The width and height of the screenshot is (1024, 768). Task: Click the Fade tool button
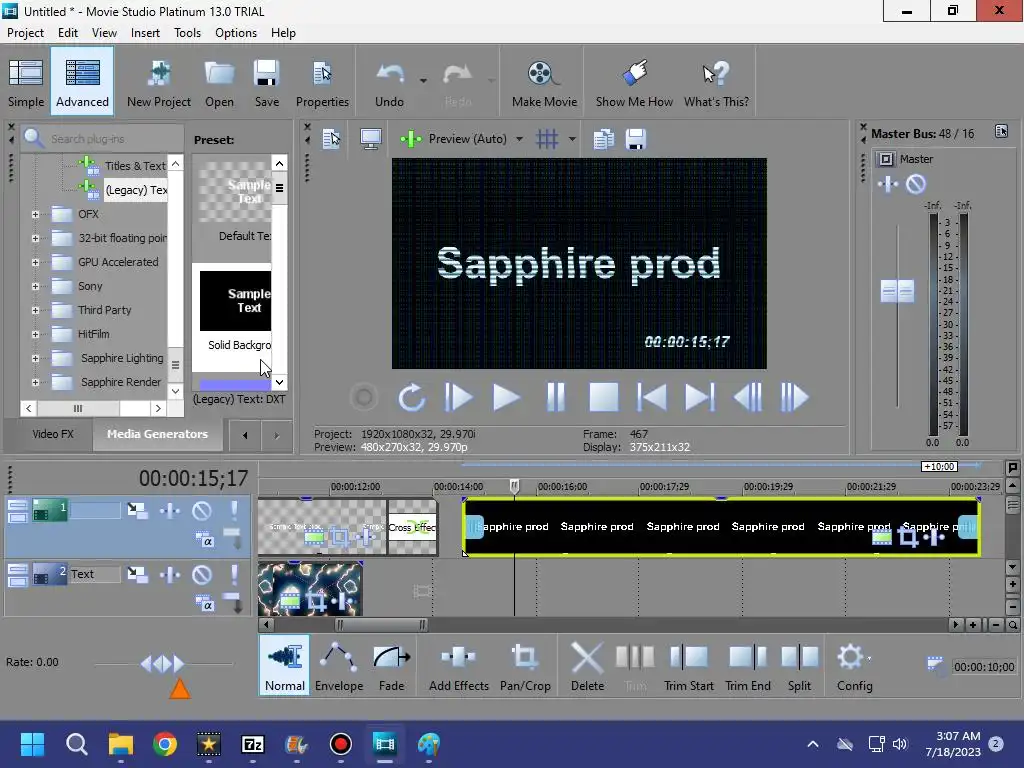pos(391,667)
